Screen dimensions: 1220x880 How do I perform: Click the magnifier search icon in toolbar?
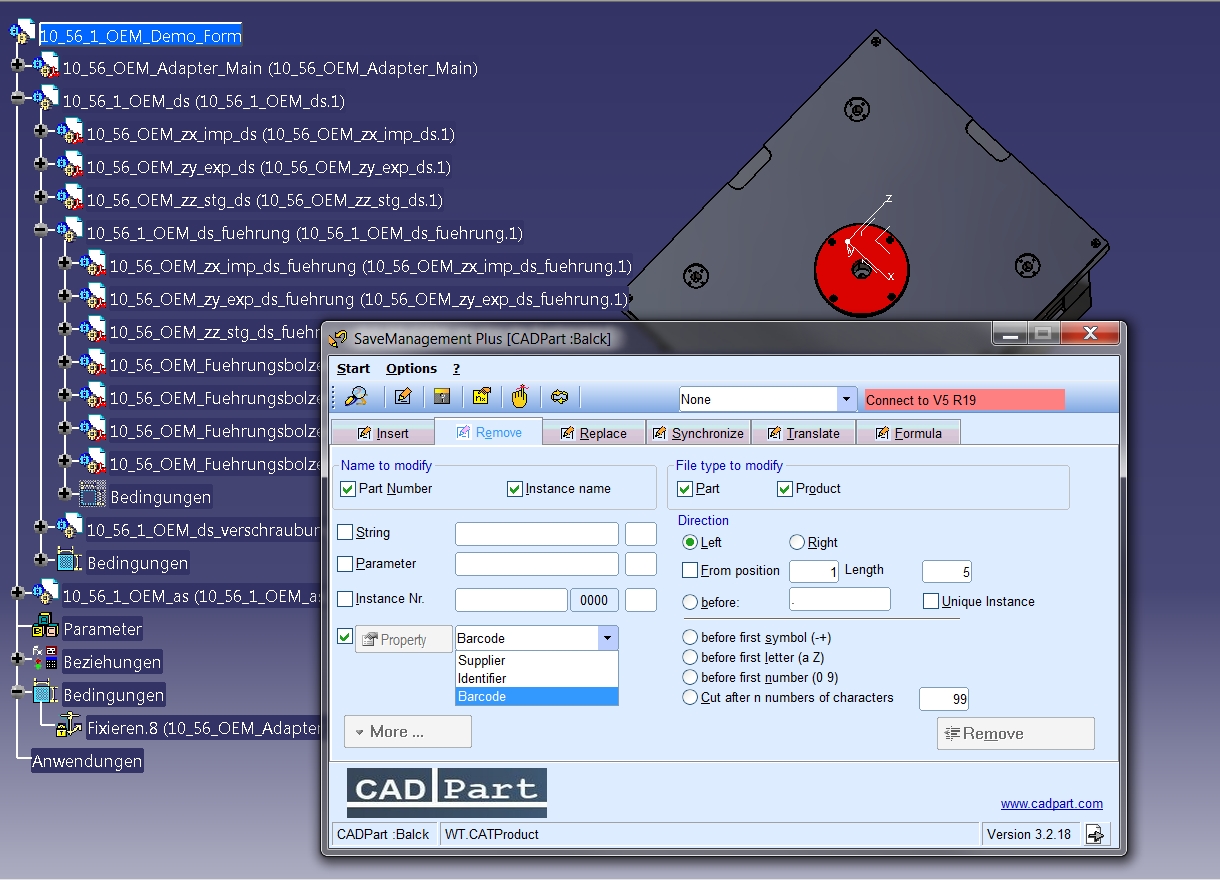pyautogui.click(x=356, y=397)
